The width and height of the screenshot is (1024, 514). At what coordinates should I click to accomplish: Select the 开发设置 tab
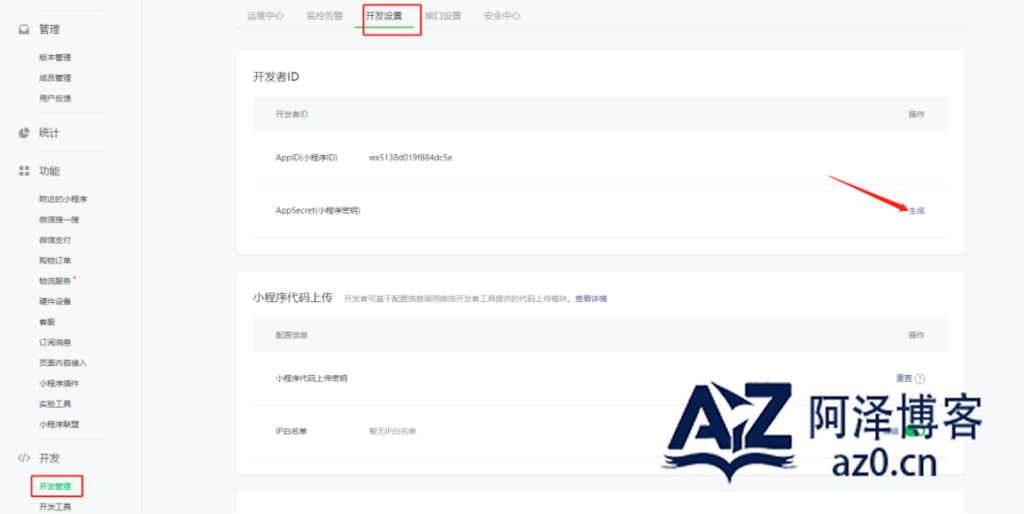point(384,16)
